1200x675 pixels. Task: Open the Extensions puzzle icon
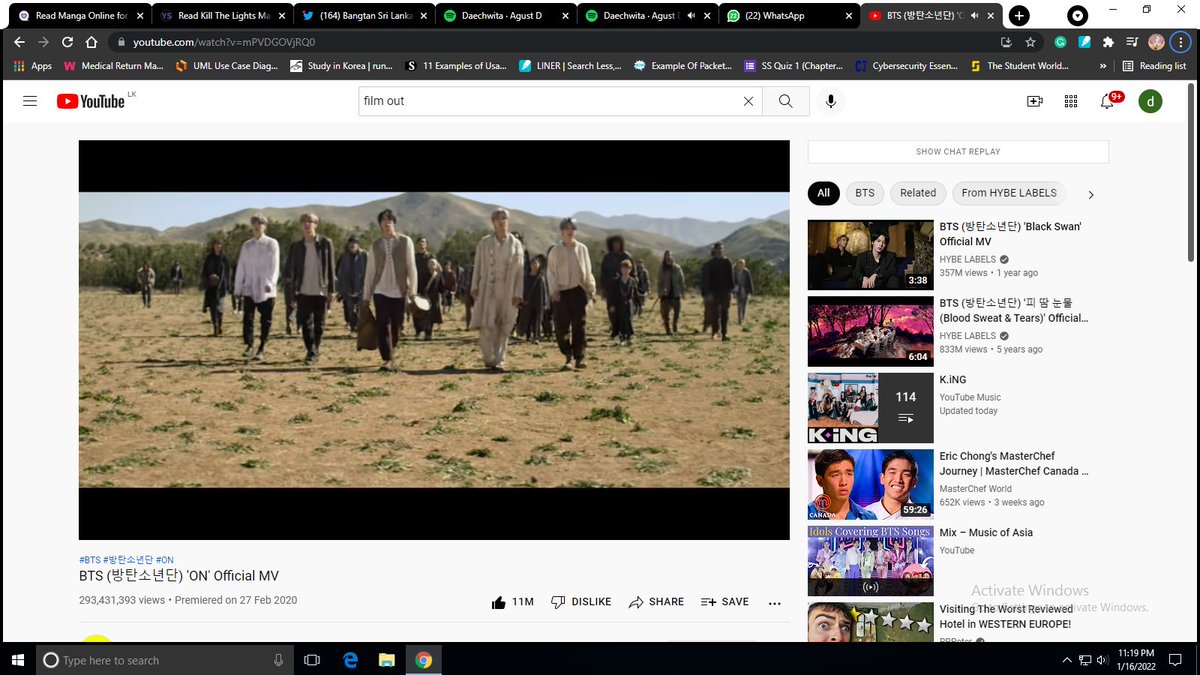1108,42
